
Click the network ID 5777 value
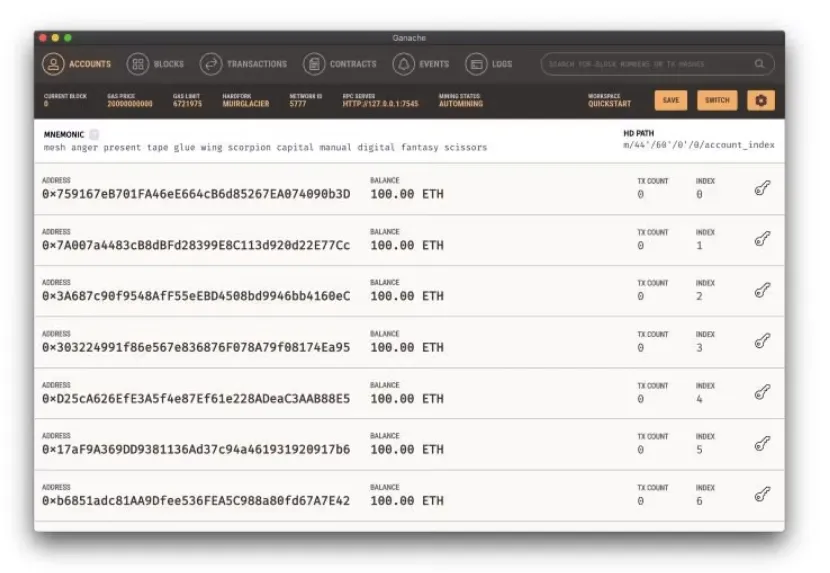point(297,104)
